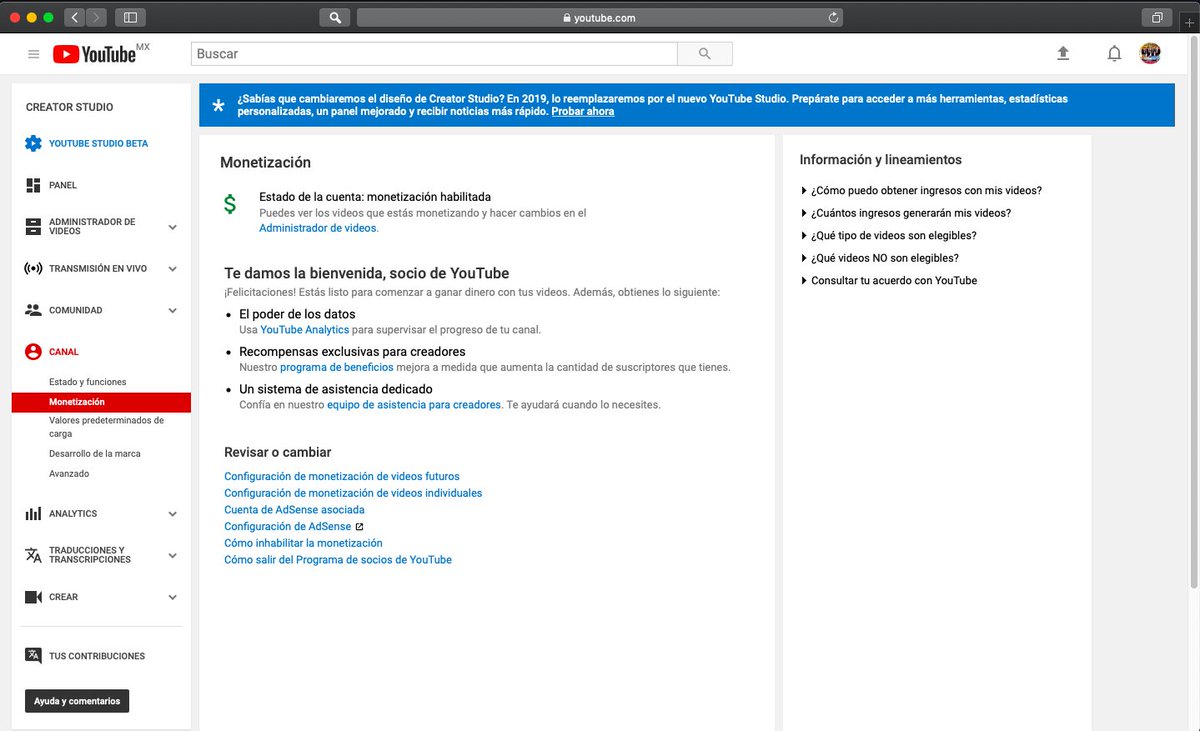Click Ayuda y comentarios button
The width and height of the screenshot is (1200, 731).
[77, 701]
